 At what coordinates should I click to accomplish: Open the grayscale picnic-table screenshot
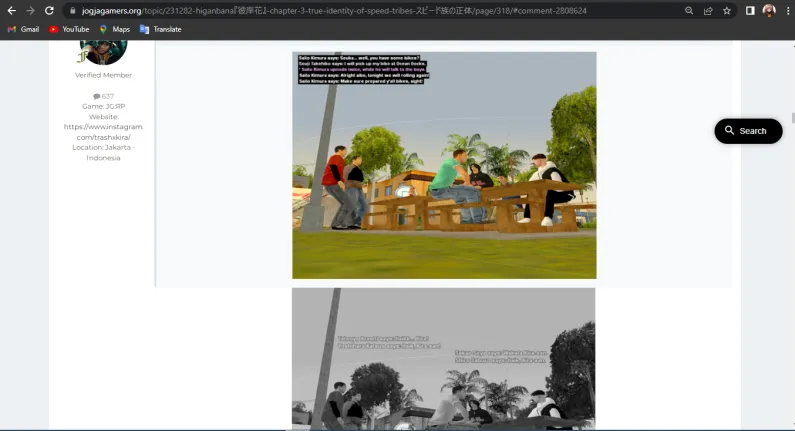click(444, 359)
